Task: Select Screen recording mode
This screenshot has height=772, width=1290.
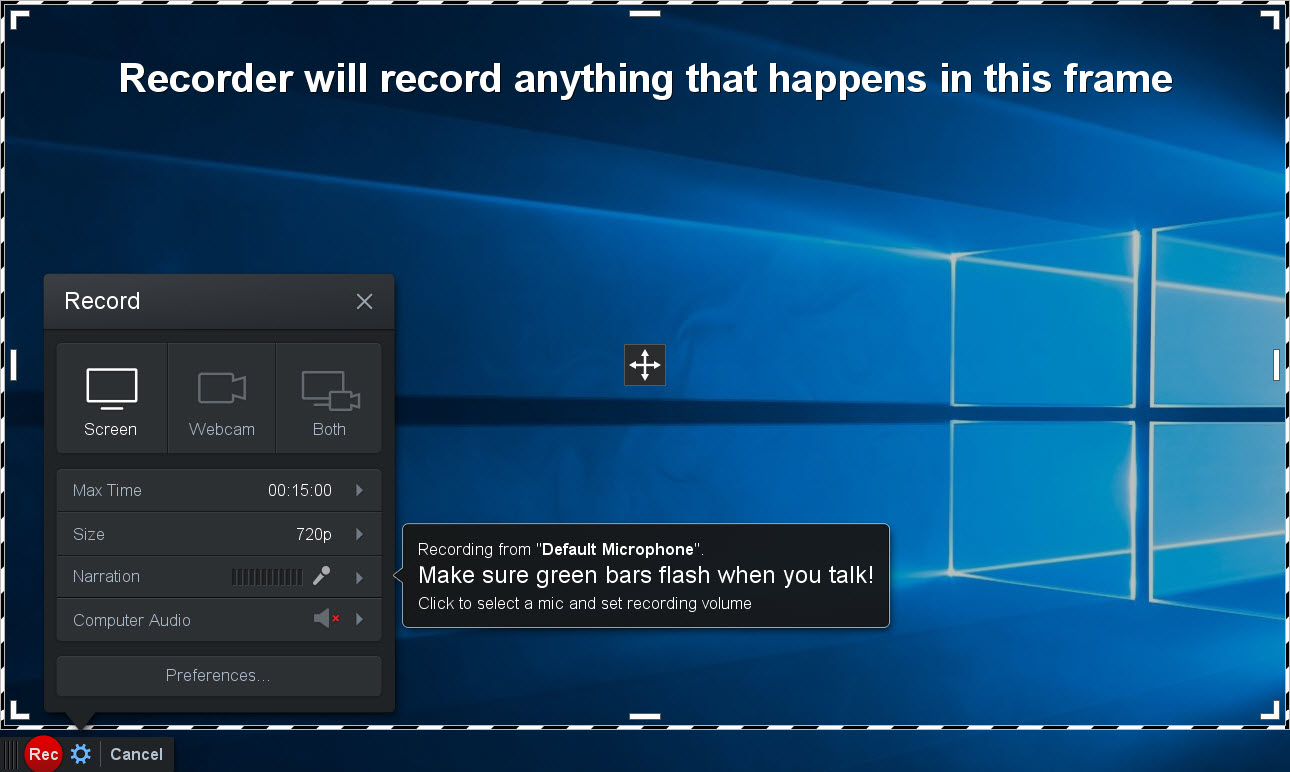Action: (x=112, y=398)
